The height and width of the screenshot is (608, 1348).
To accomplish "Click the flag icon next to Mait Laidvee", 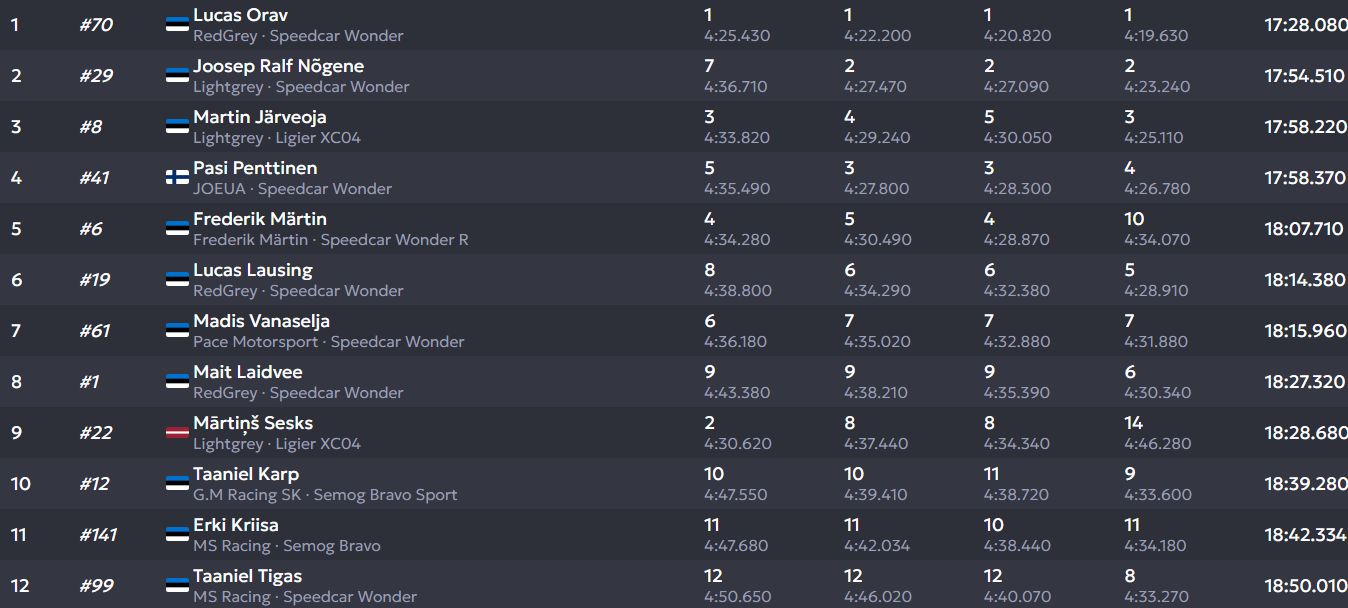I will 177,381.
